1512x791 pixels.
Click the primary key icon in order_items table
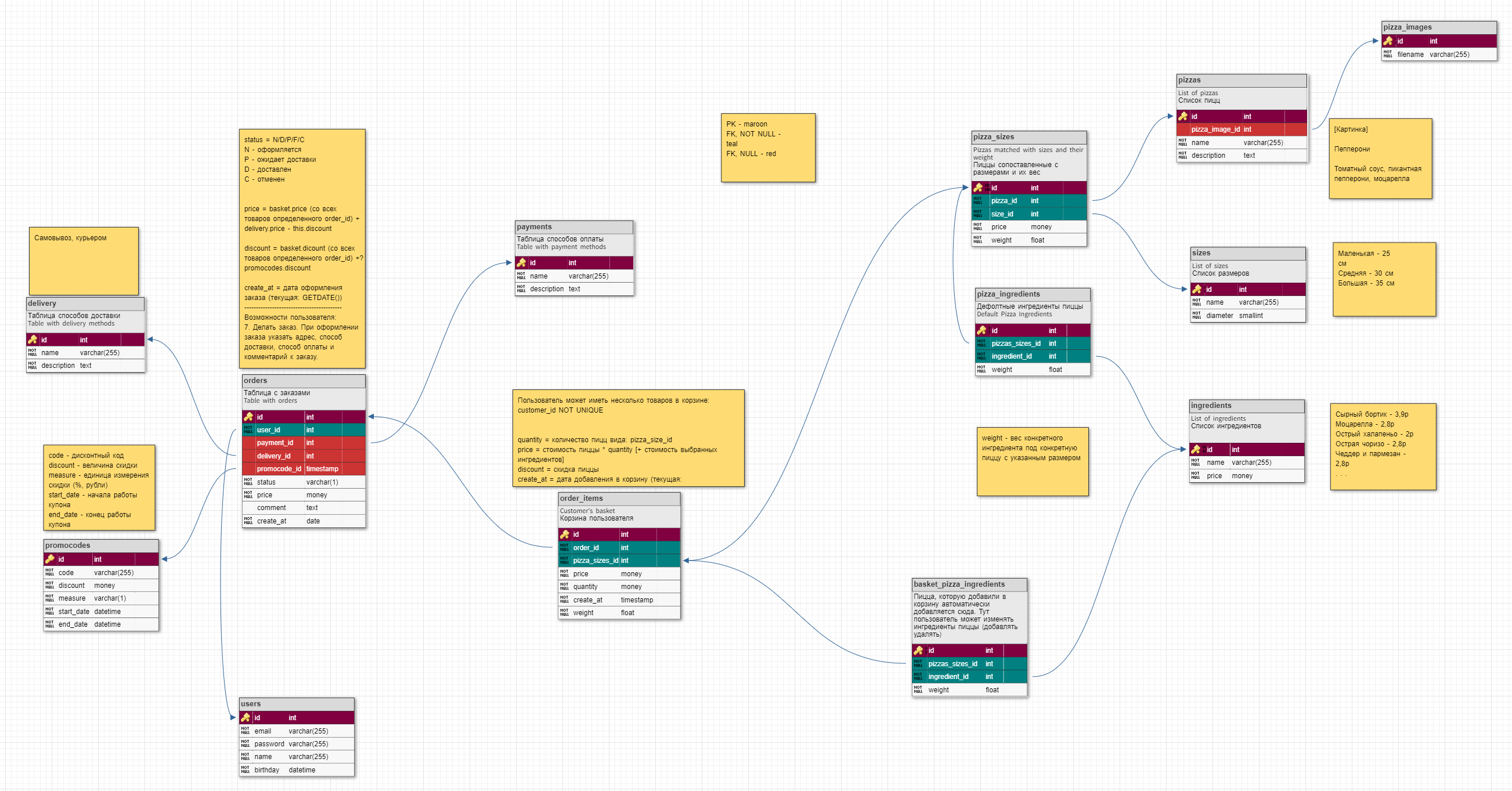(x=566, y=534)
